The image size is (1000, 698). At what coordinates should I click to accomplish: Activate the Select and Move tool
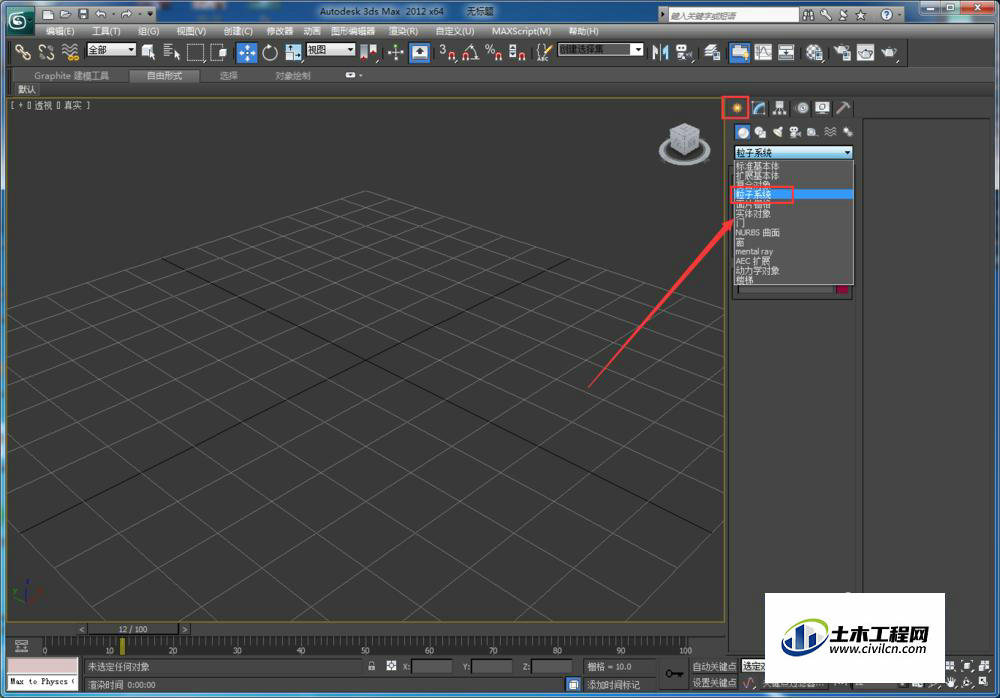click(247, 52)
